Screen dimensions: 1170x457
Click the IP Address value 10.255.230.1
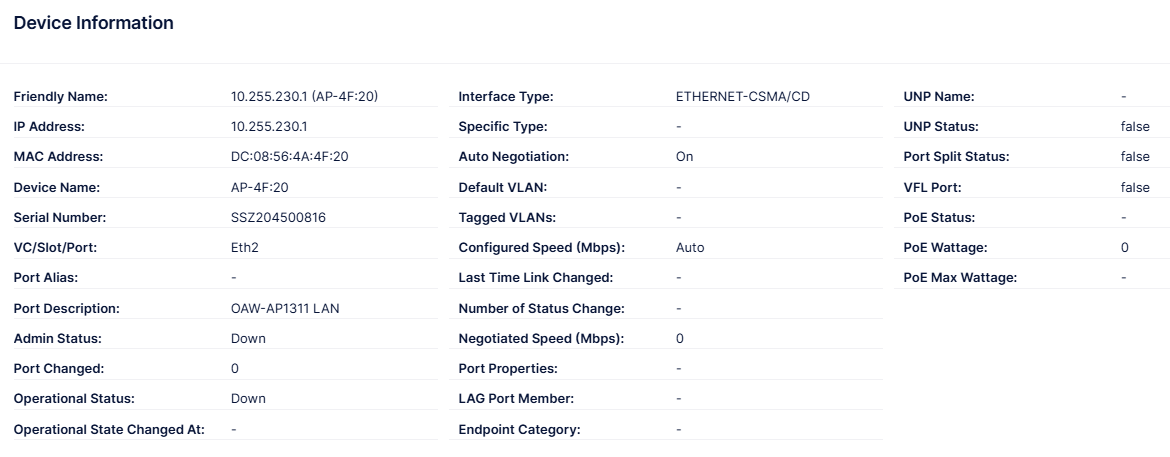pos(269,127)
